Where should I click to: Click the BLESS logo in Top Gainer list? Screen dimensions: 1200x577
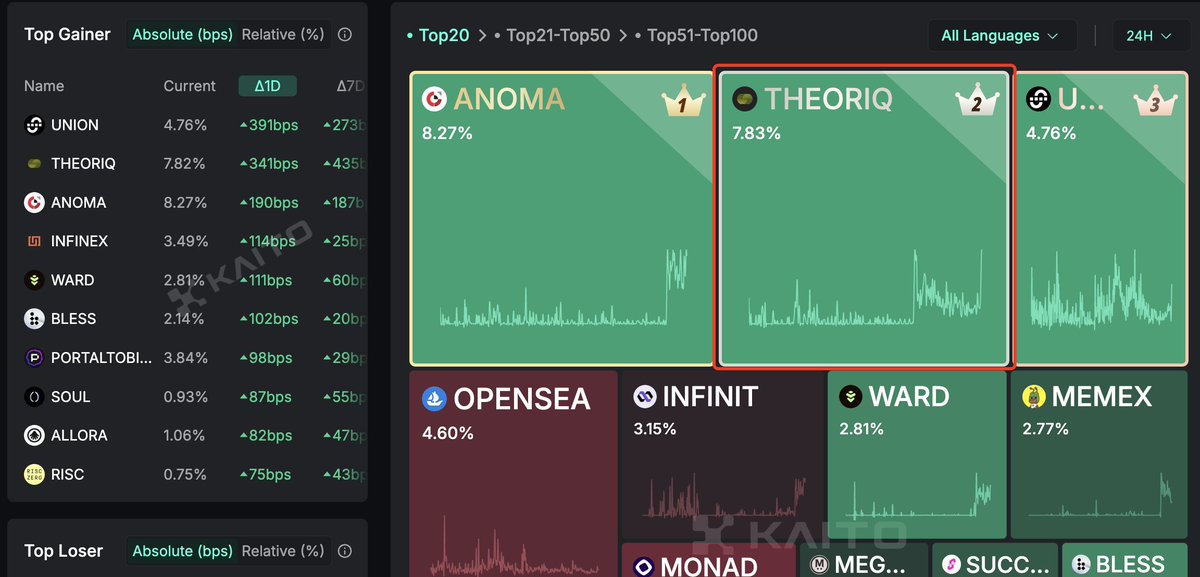click(35, 319)
